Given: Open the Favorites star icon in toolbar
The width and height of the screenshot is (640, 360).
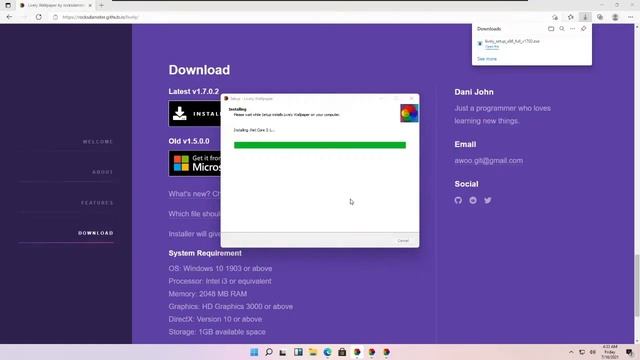Looking at the screenshot, I should (x=571, y=17).
